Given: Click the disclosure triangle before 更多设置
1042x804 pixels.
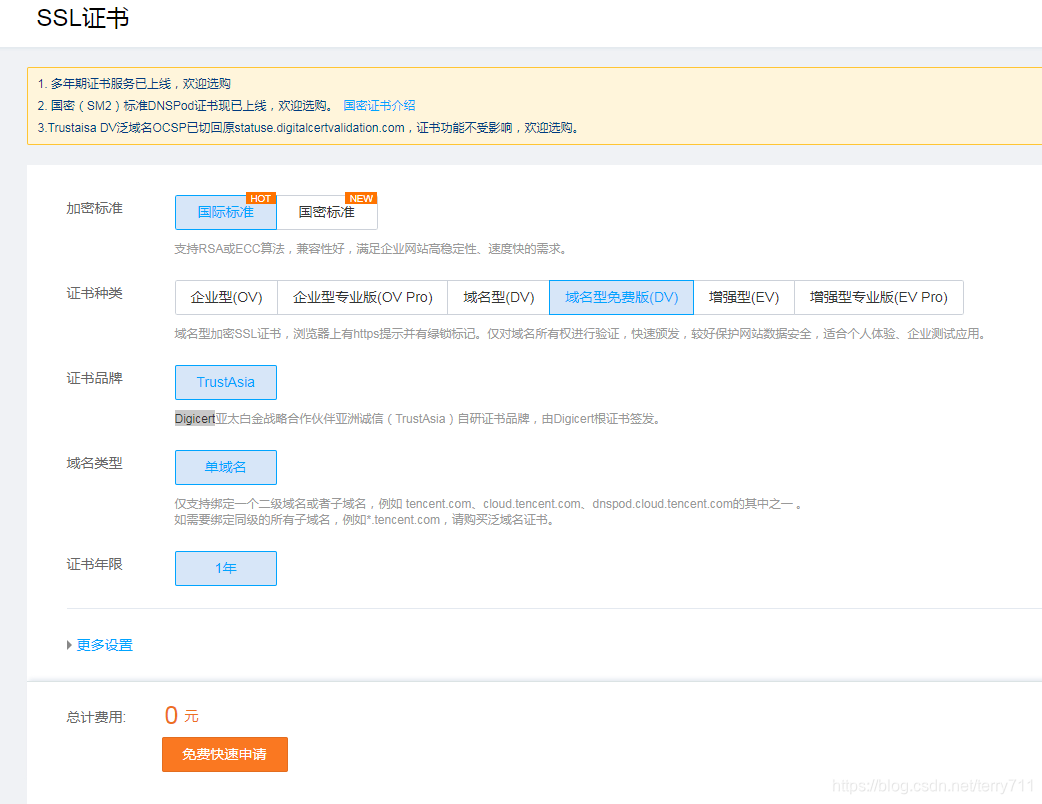Looking at the screenshot, I should click(x=69, y=645).
